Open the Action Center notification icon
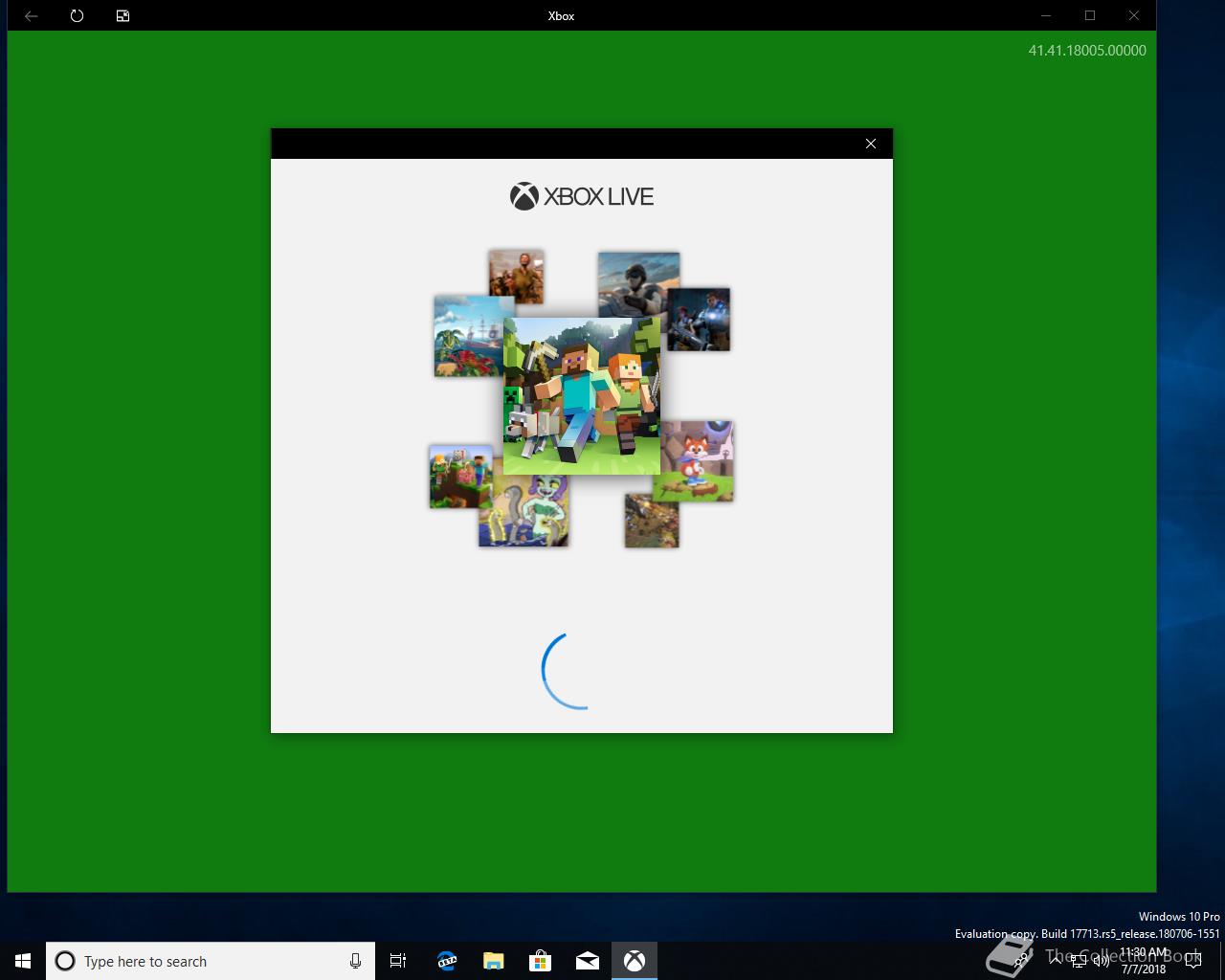Image resolution: width=1225 pixels, height=980 pixels. point(1193,961)
